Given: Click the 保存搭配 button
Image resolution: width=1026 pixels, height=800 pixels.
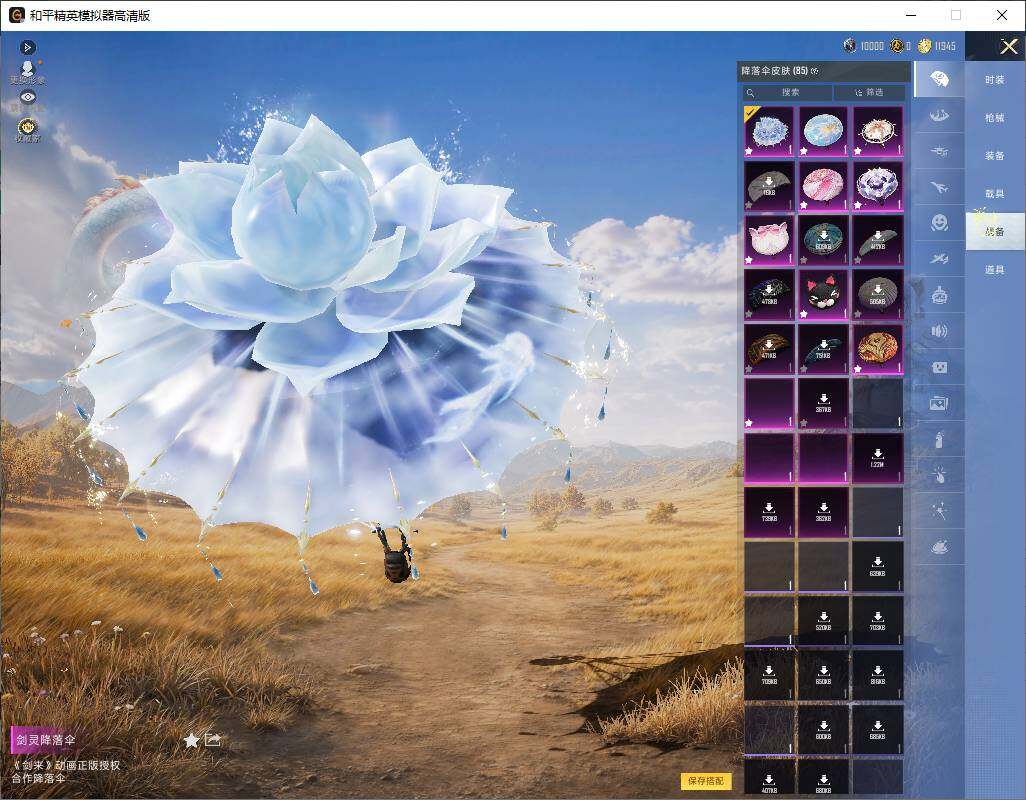Looking at the screenshot, I should 706,781.
